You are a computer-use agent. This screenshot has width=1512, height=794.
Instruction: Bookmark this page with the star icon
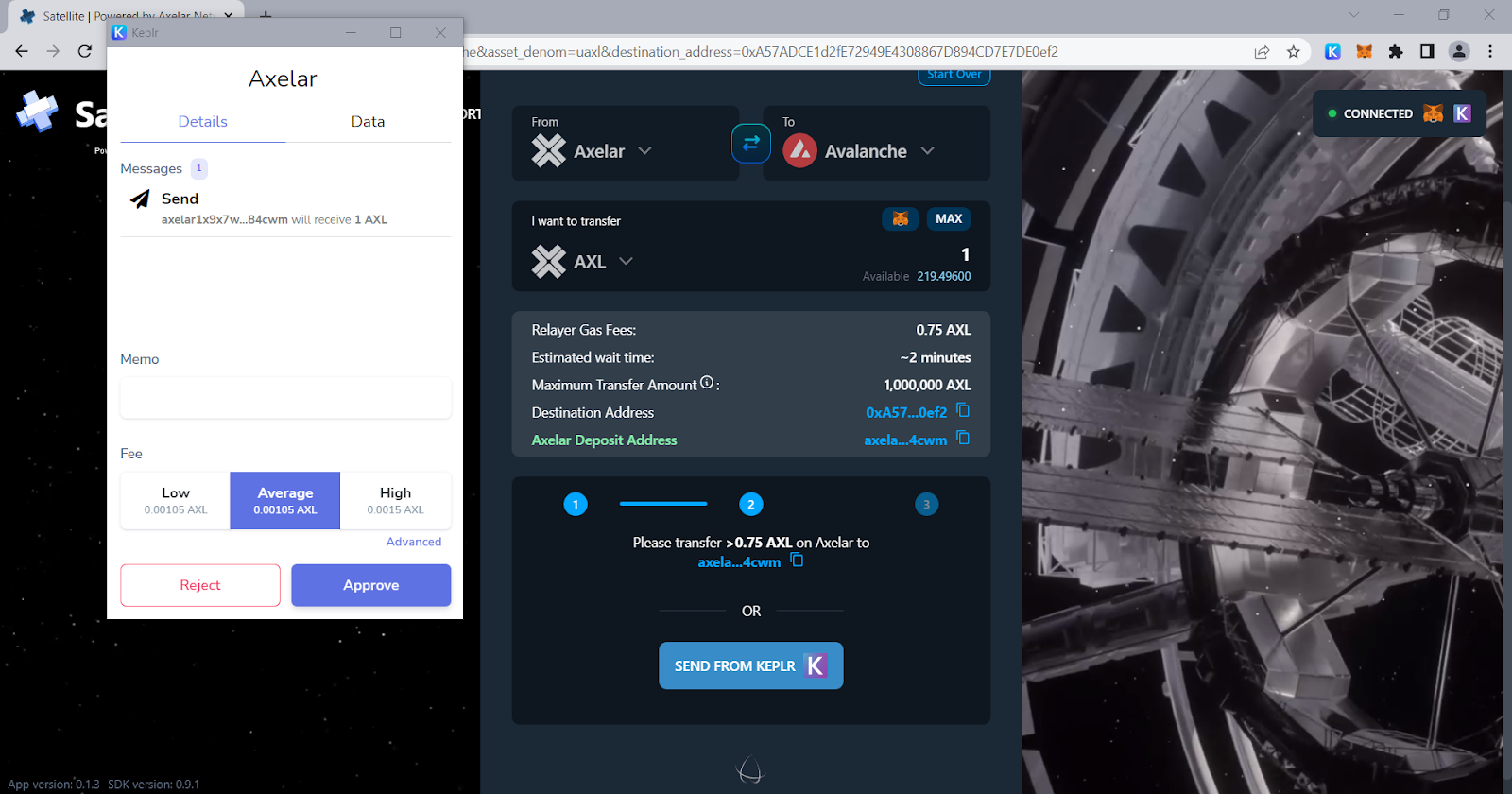[x=1294, y=52]
